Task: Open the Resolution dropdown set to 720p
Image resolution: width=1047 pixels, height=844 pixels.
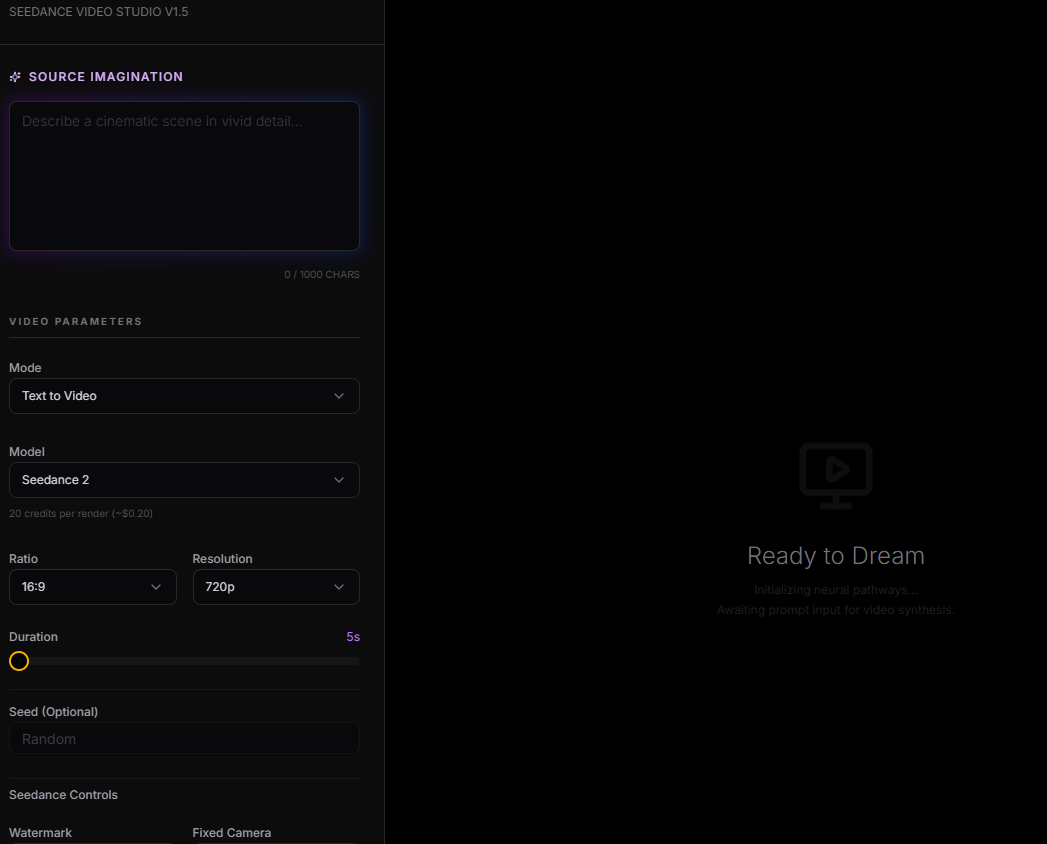Action: point(276,587)
